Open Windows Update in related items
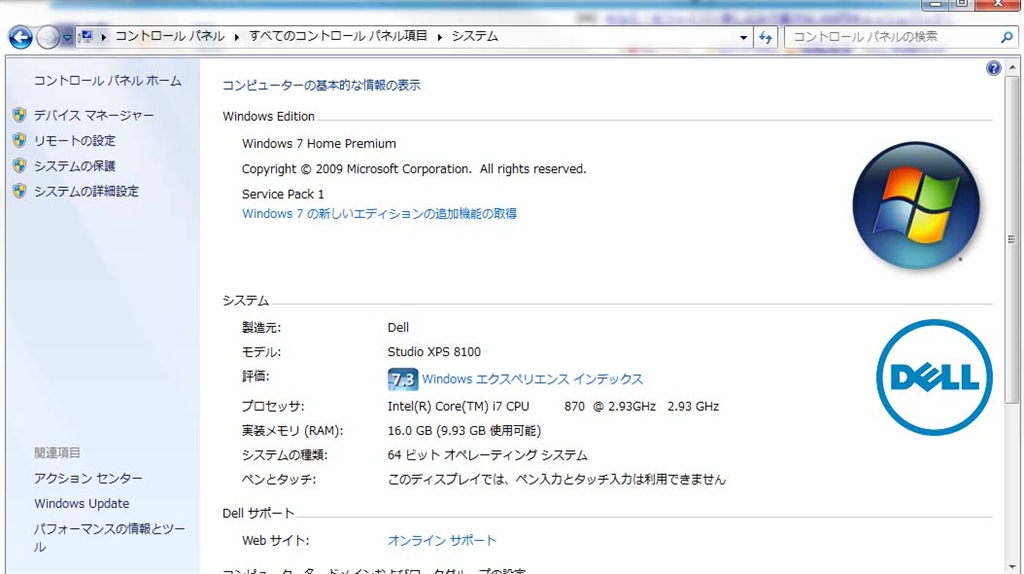The width and height of the screenshot is (1024, 574). pyautogui.click(x=82, y=503)
